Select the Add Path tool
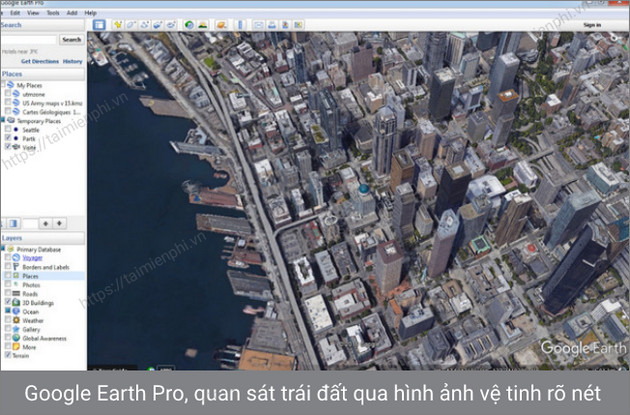630x415 pixels. [x=144, y=25]
